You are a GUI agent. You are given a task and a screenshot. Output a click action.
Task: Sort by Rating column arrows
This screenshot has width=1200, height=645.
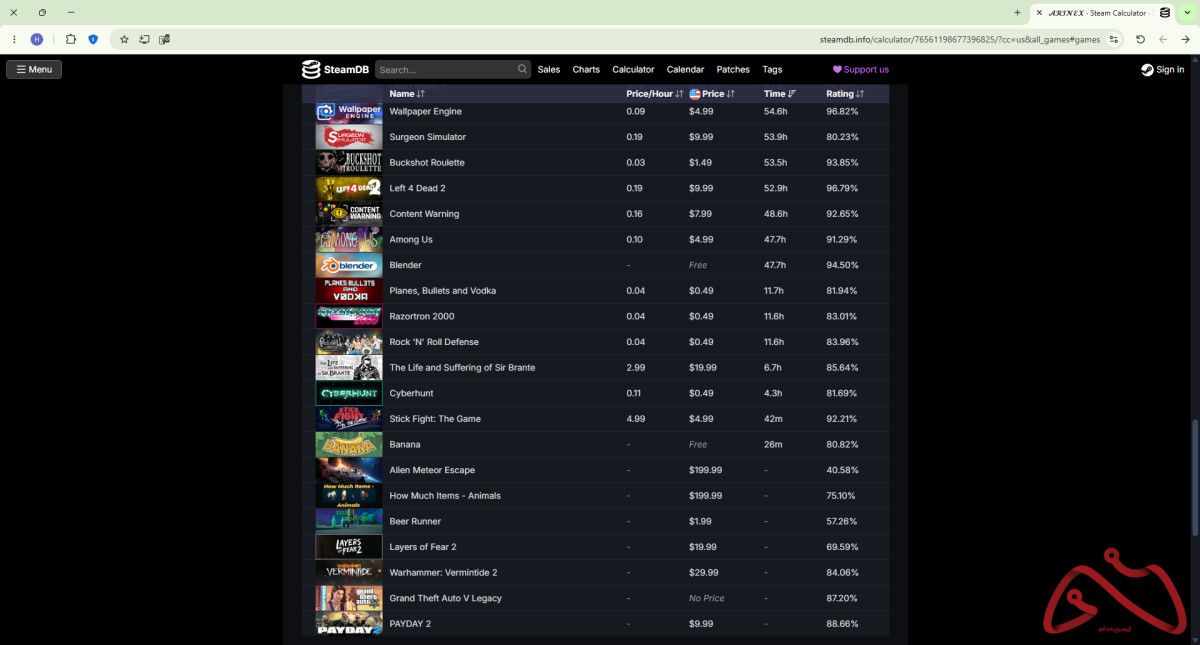click(860, 94)
